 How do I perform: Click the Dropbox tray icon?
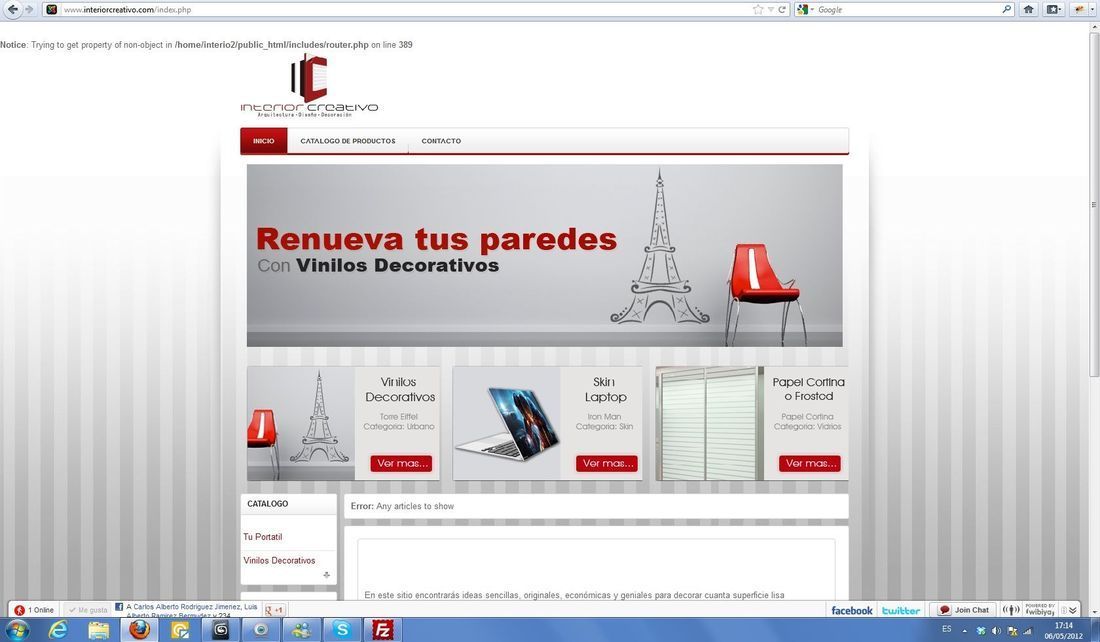click(981, 631)
